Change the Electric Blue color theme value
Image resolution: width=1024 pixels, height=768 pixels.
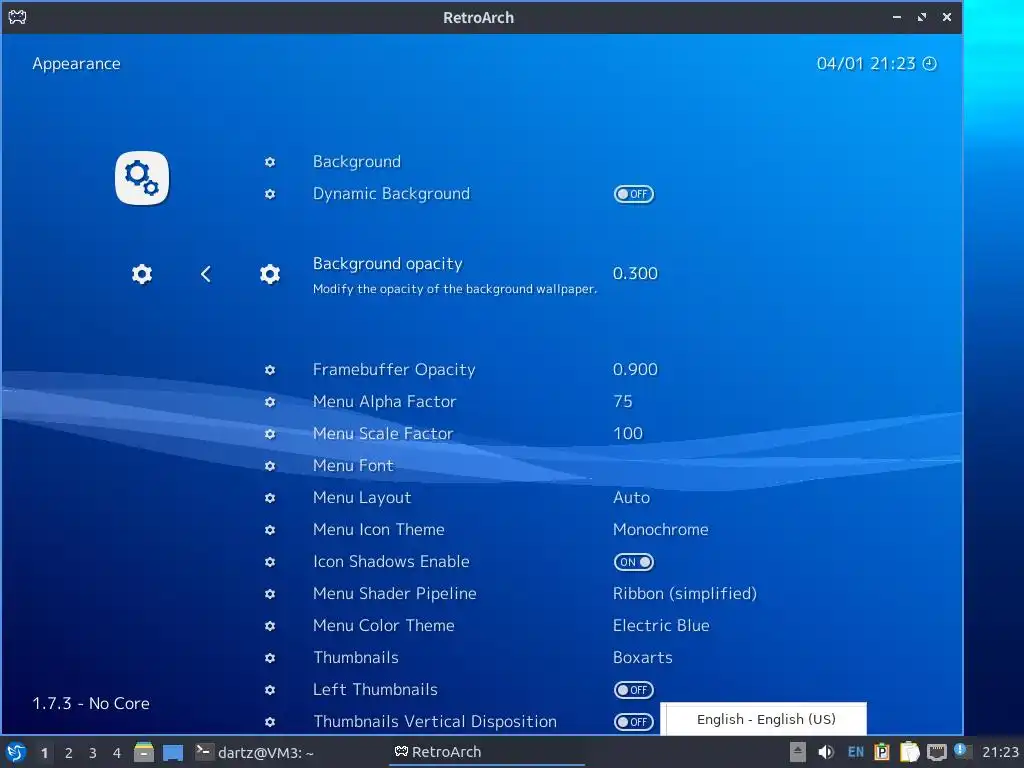(661, 626)
